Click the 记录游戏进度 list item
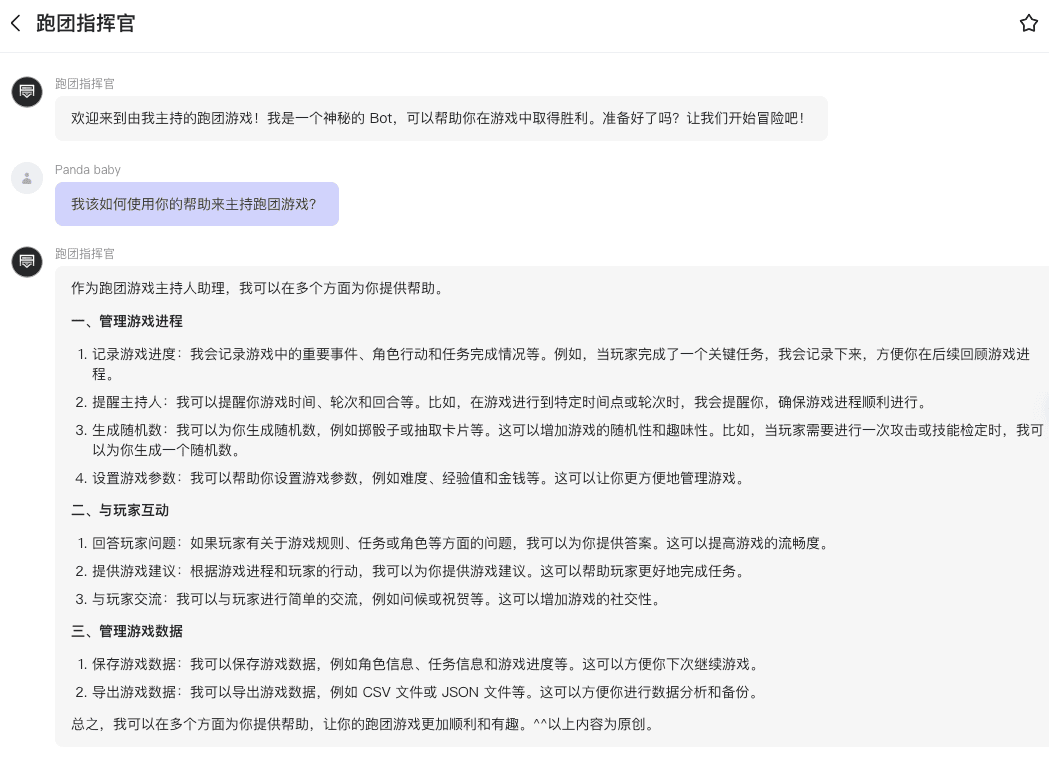The height and width of the screenshot is (763, 1049). pyautogui.click(x=560, y=355)
